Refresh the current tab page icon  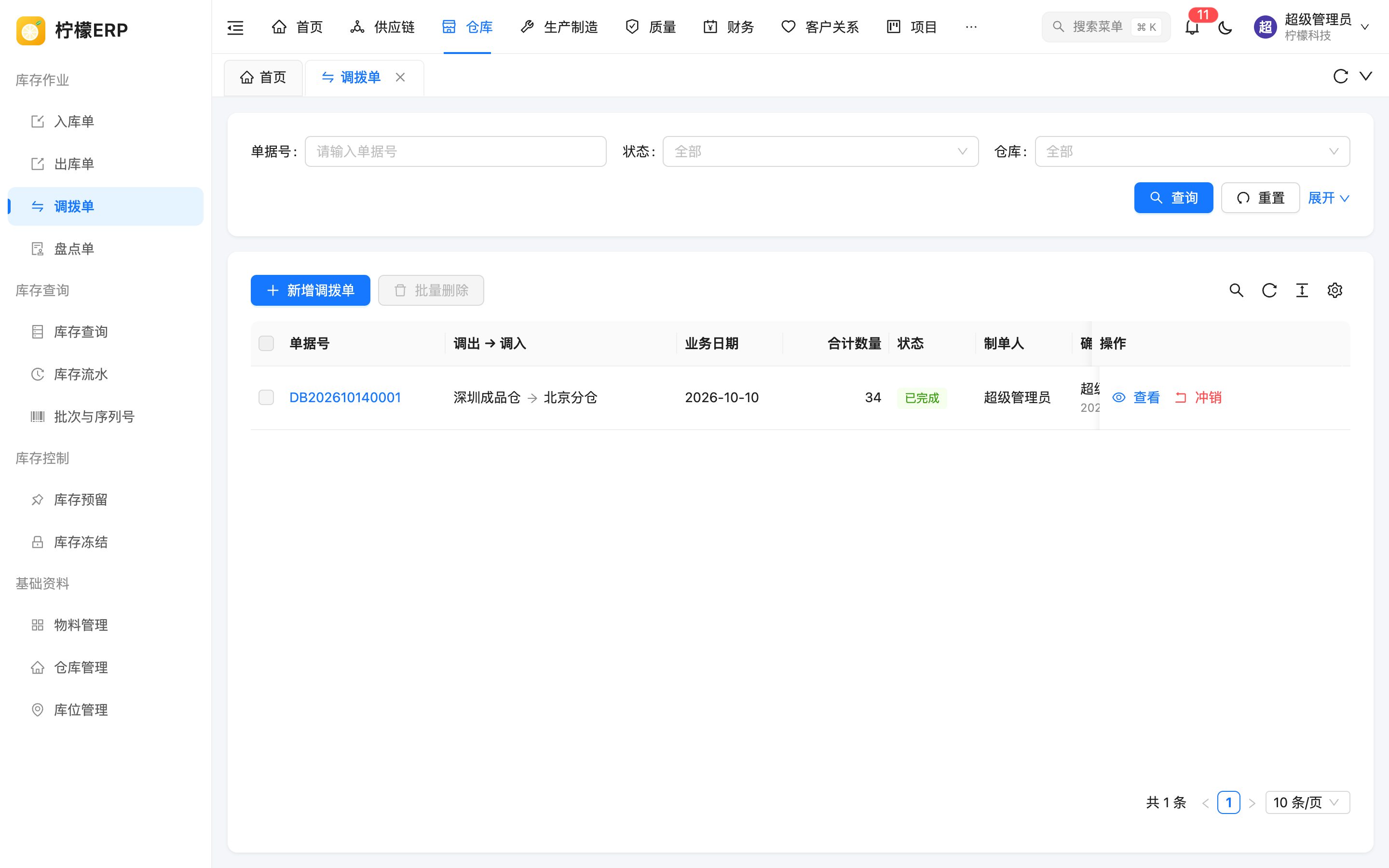tap(1340, 76)
